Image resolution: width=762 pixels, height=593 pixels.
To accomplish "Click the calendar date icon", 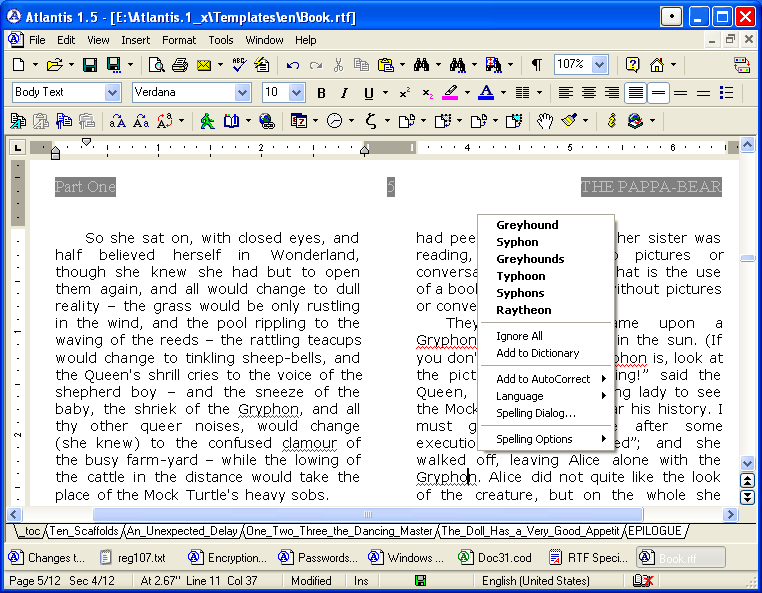I will 298,121.
